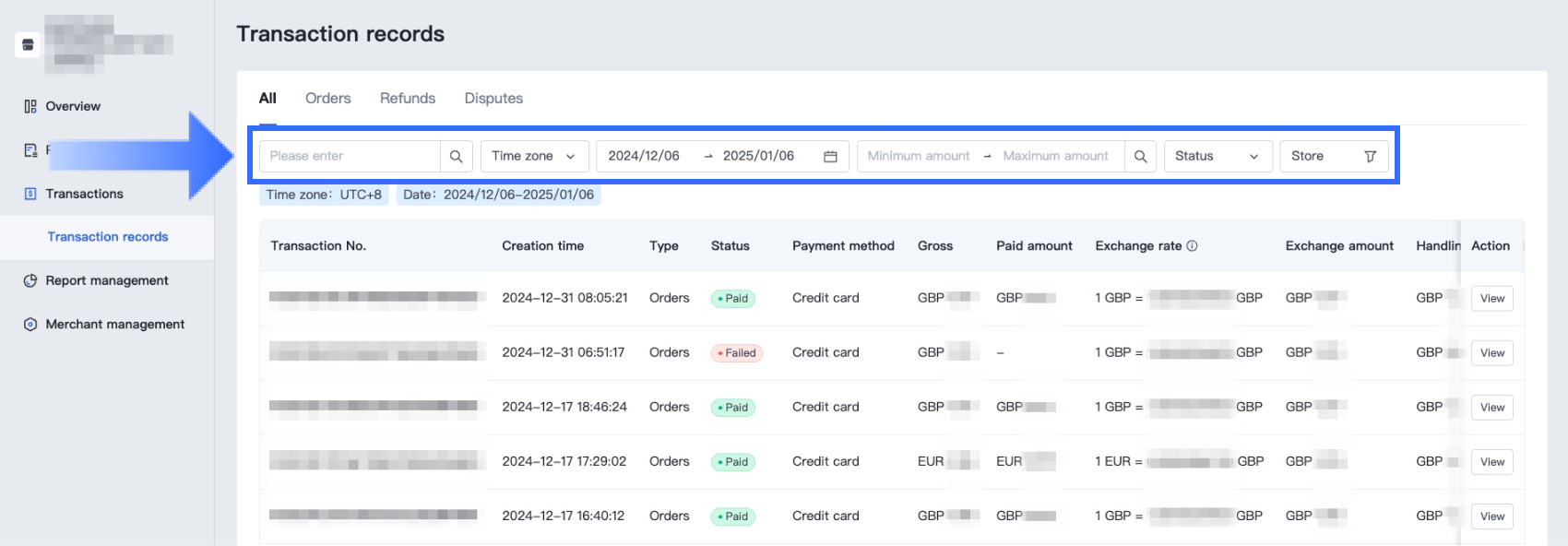
Task: Switch to the Refunds tab
Action: click(408, 99)
